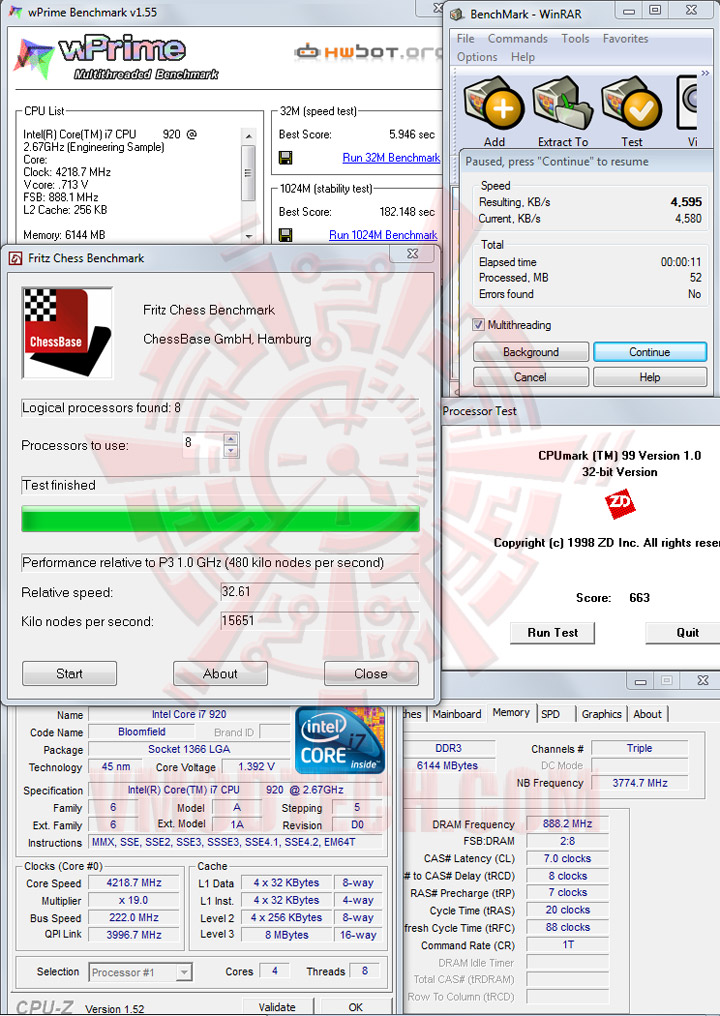Click the Code Name value Bloomfield

click(142, 732)
